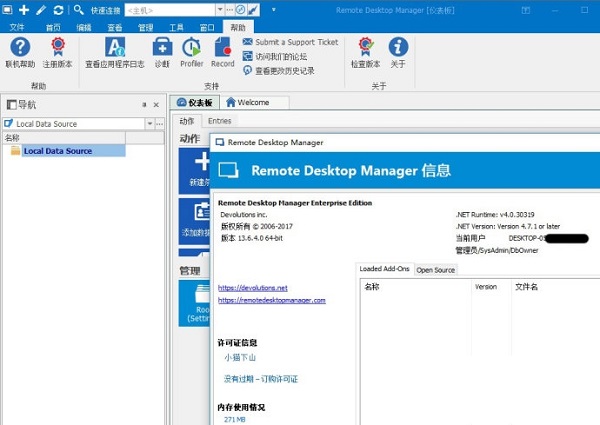Viewport: 600px width, 425px height.
Task: Switch to the 首页 ribbon tab
Action: pyautogui.click(x=53, y=27)
